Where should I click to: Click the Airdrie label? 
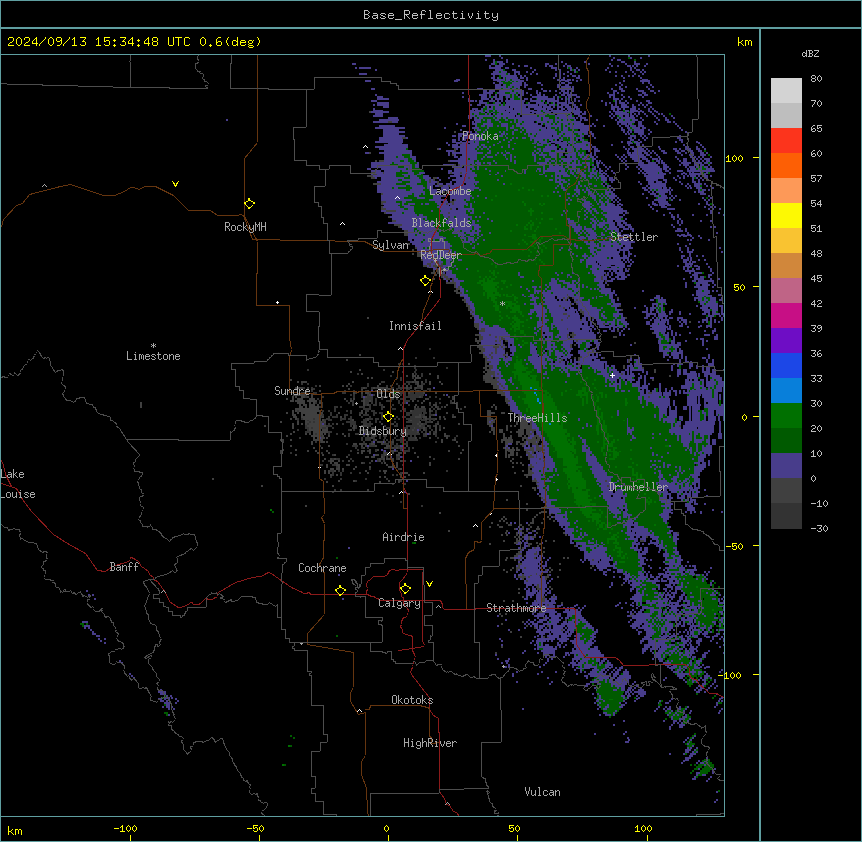click(404, 537)
